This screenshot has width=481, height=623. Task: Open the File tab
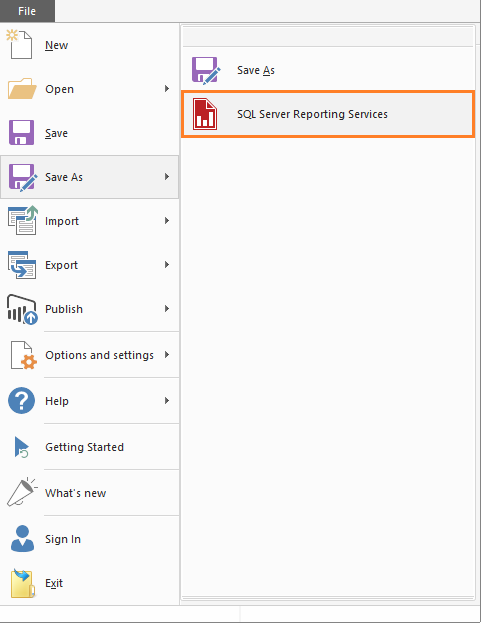pyautogui.click(x=27, y=11)
